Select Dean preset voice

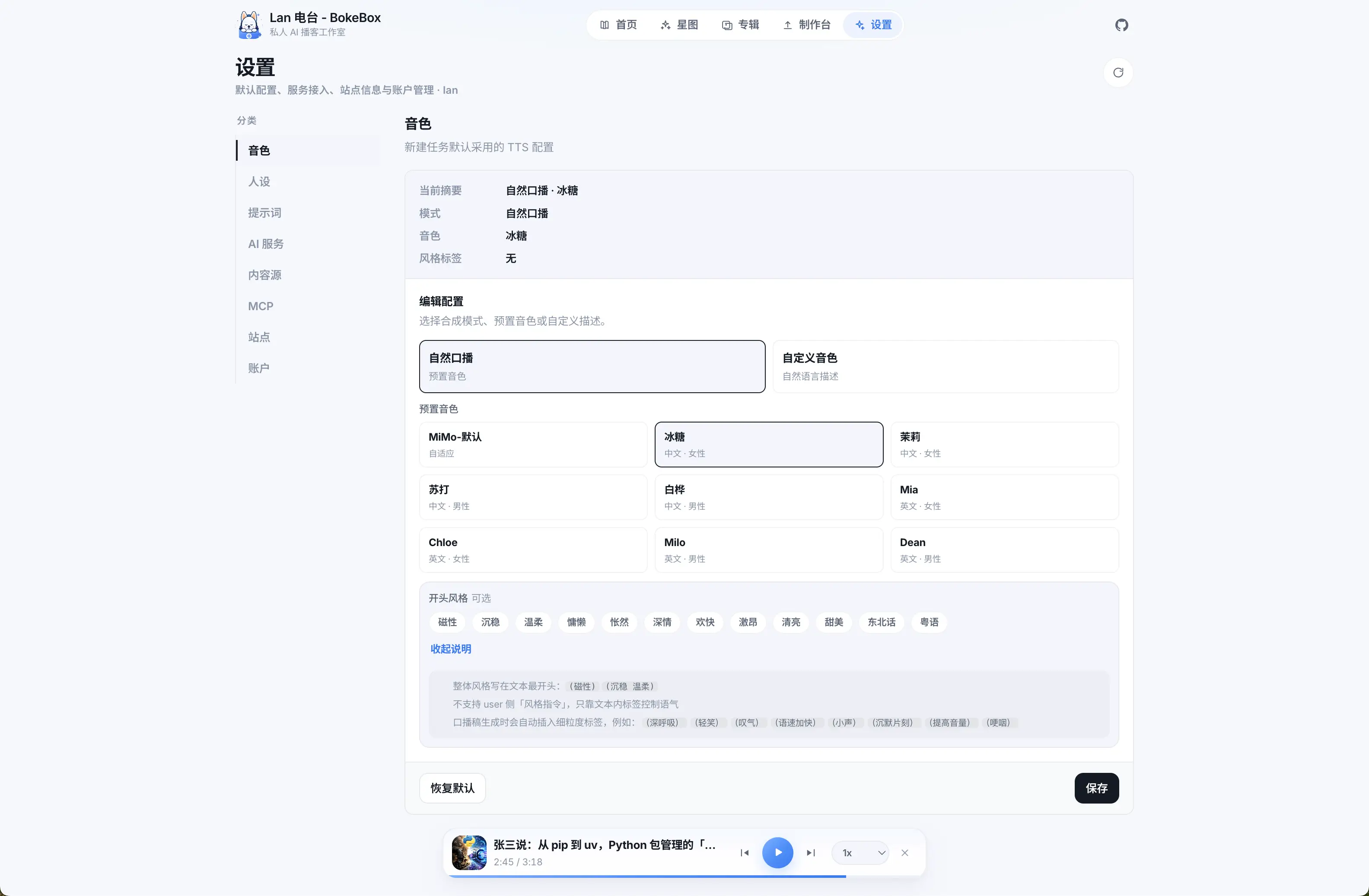[1004, 550]
